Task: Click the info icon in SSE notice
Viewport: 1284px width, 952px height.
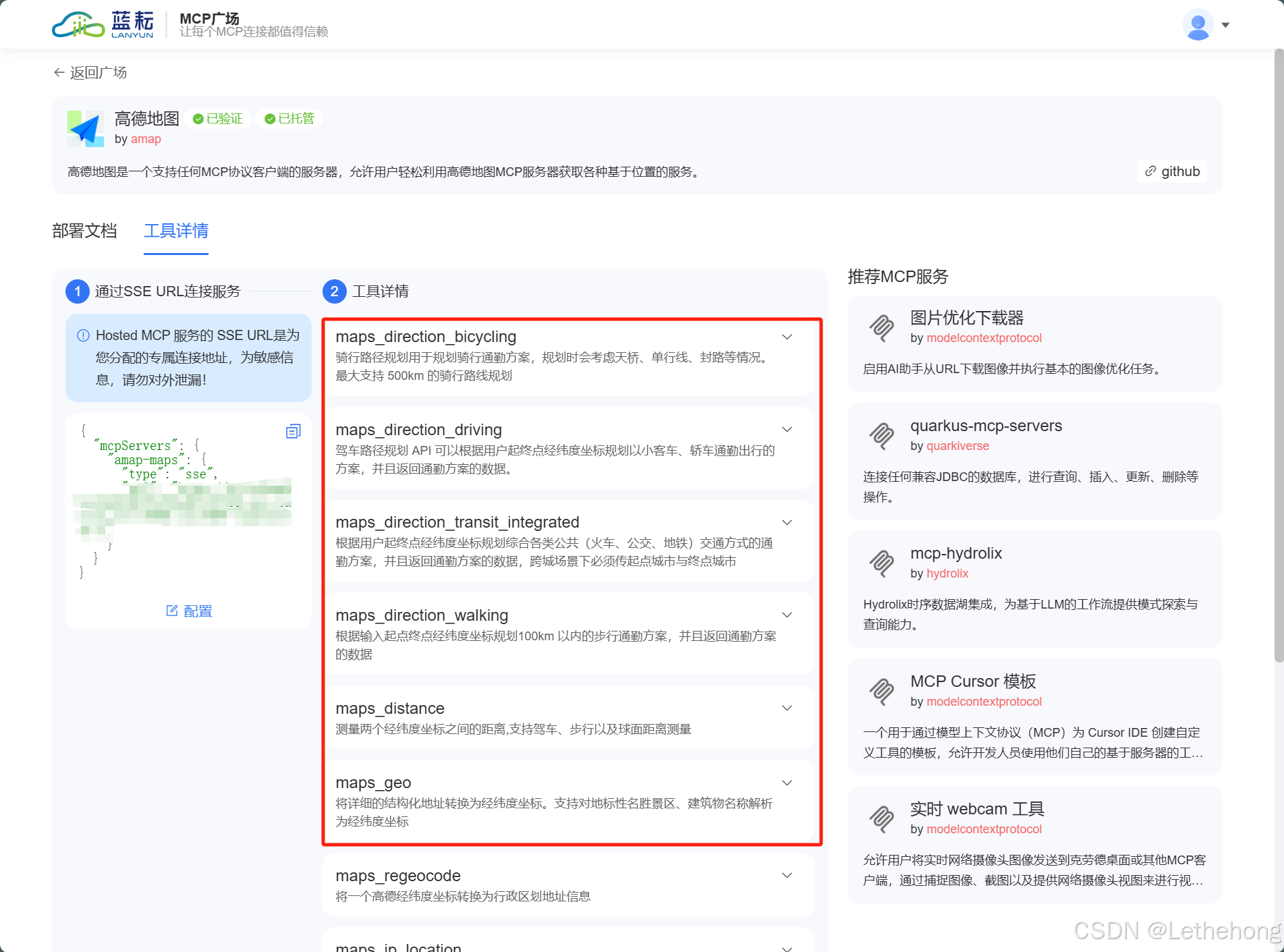Action: click(x=83, y=335)
